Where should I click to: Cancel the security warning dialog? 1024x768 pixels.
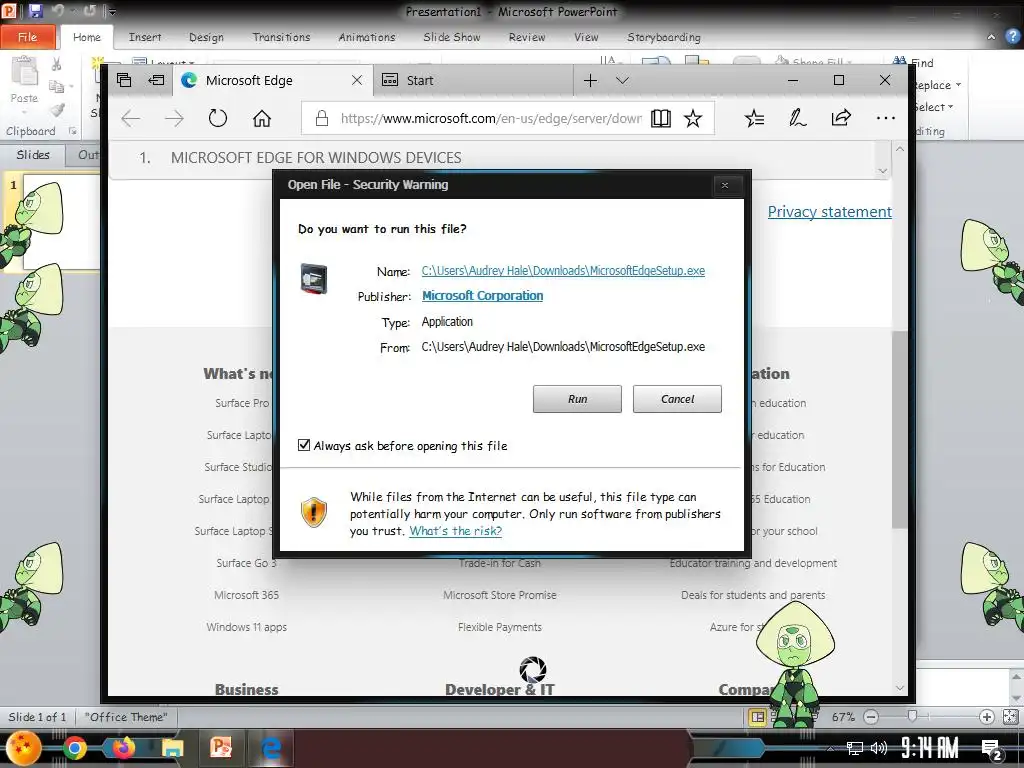point(677,398)
